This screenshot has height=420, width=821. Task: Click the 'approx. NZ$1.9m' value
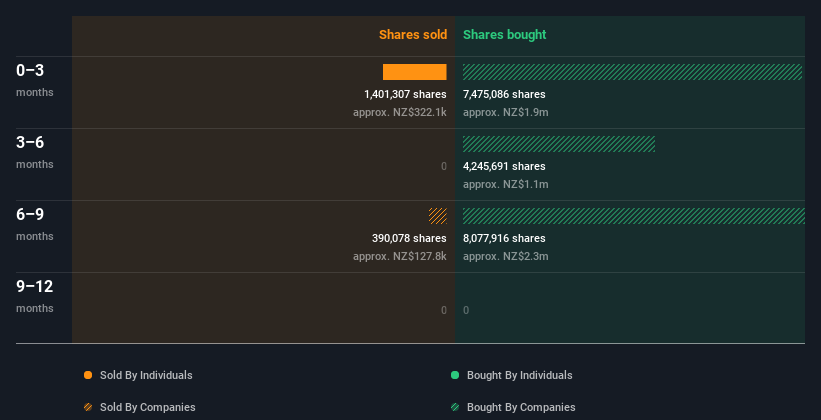506,112
